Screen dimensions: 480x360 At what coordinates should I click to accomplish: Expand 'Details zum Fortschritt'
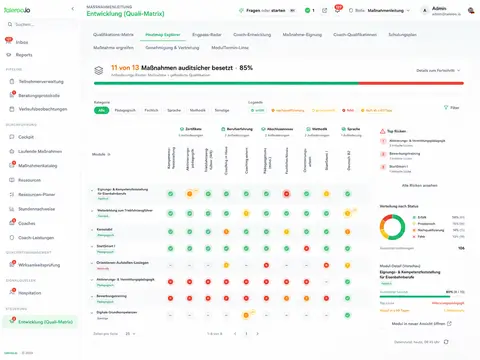click(438, 71)
